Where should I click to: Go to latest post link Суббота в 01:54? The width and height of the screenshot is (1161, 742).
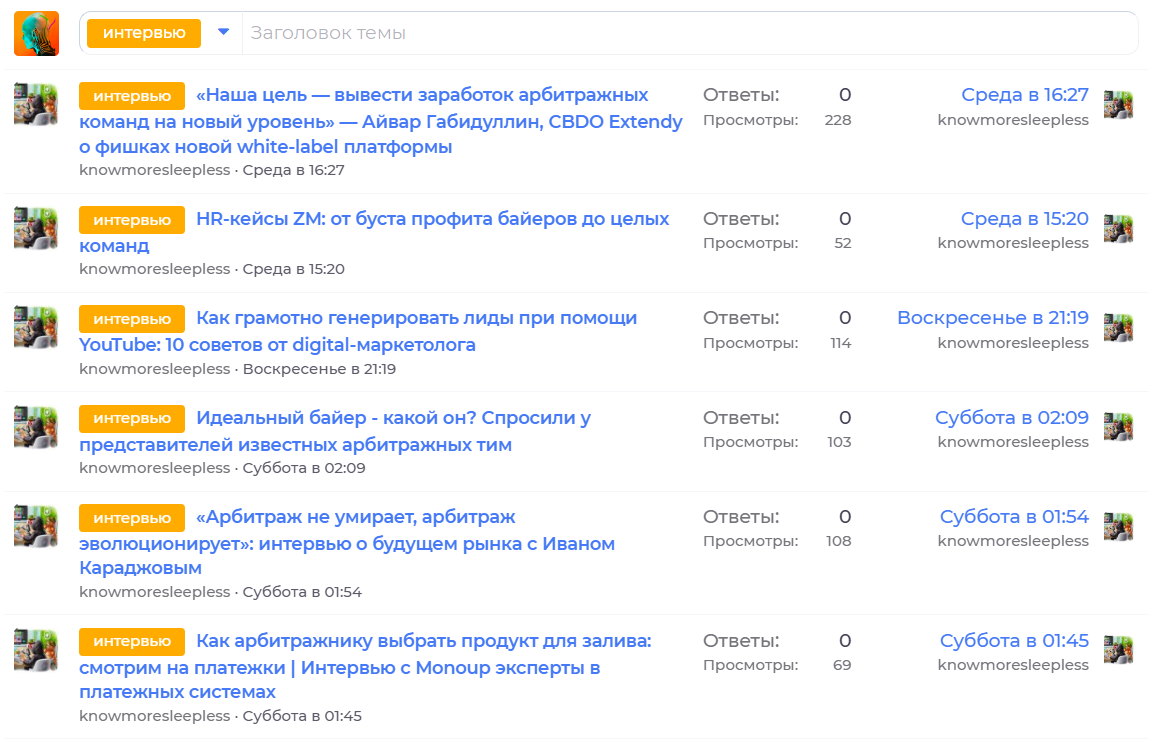[1014, 517]
